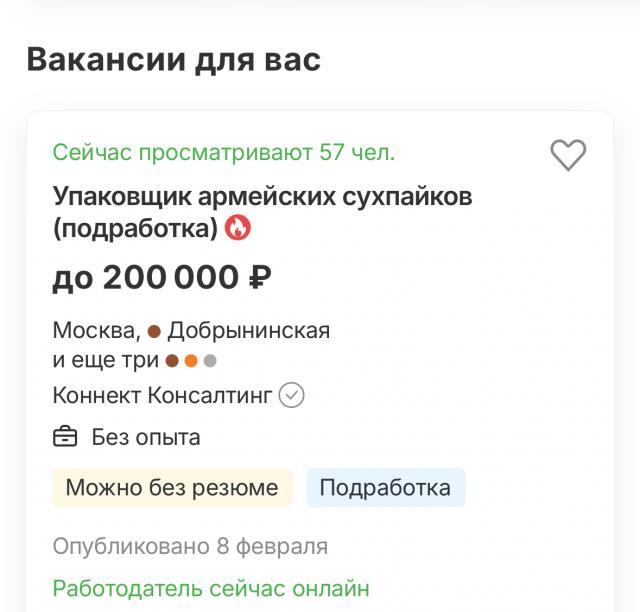Screen dimensions: 640x612
Task: Expand the 'и еще три' metro stations
Action: 106,361
